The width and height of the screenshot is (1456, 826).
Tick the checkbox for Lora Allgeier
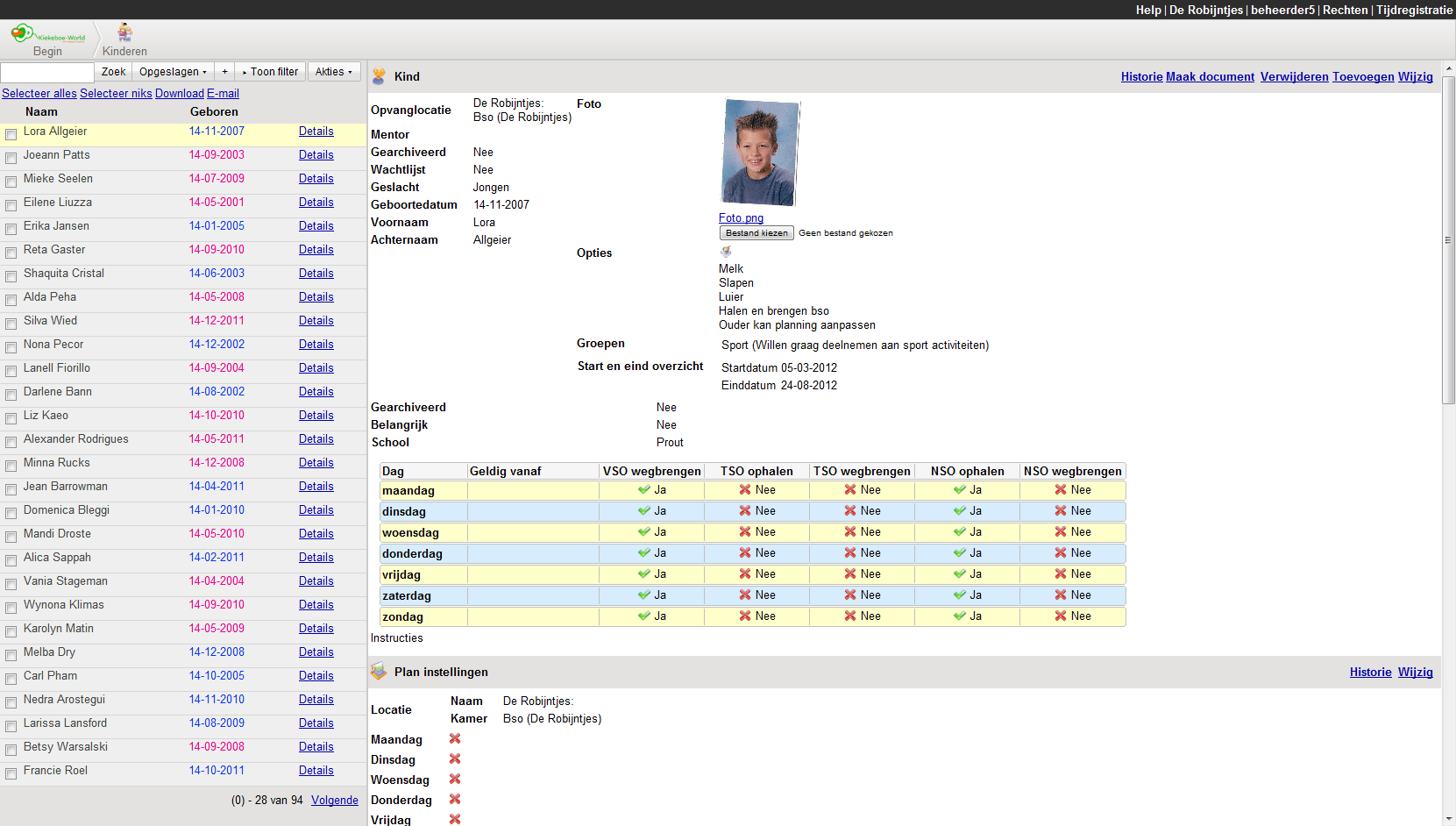coord(11,134)
